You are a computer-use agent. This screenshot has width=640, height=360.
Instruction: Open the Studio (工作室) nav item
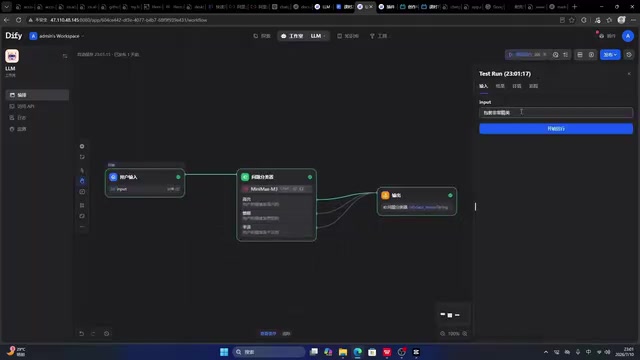coord(292,36)
